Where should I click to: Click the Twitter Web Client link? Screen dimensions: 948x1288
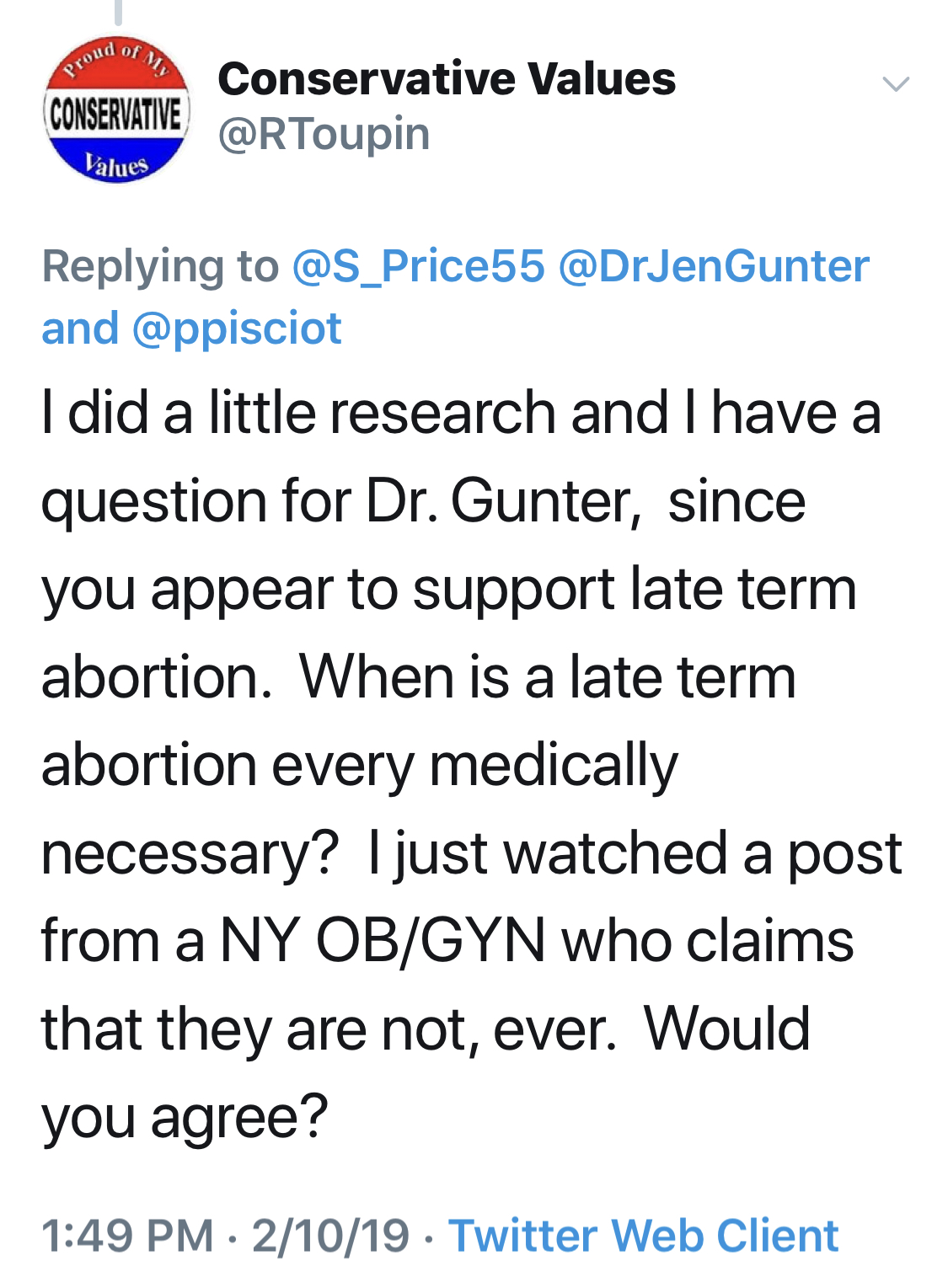(643, 1236)
